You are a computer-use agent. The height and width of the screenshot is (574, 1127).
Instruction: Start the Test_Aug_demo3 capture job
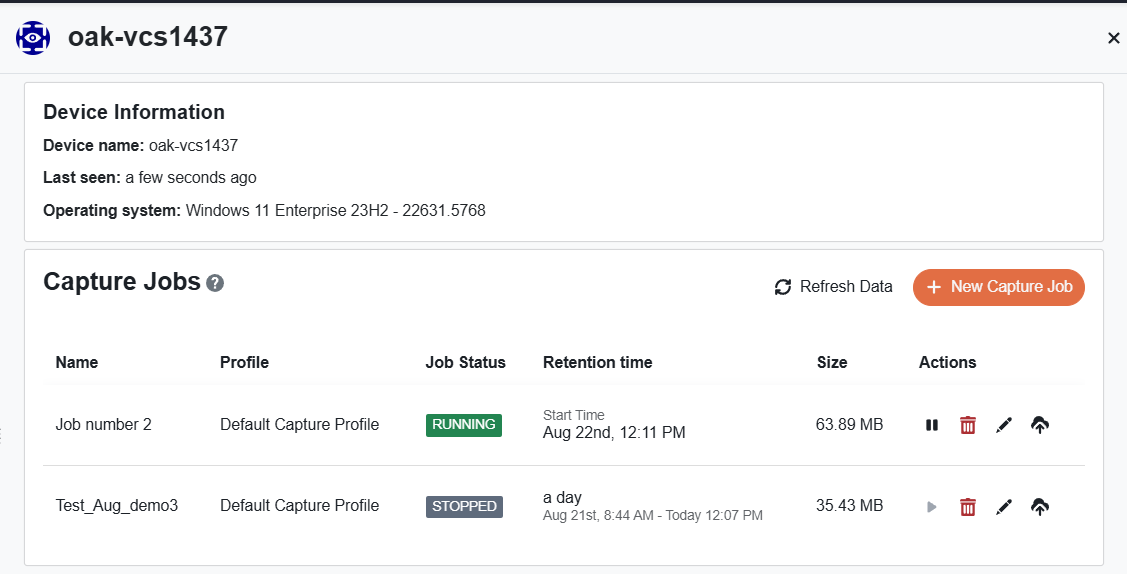point(932,507)
